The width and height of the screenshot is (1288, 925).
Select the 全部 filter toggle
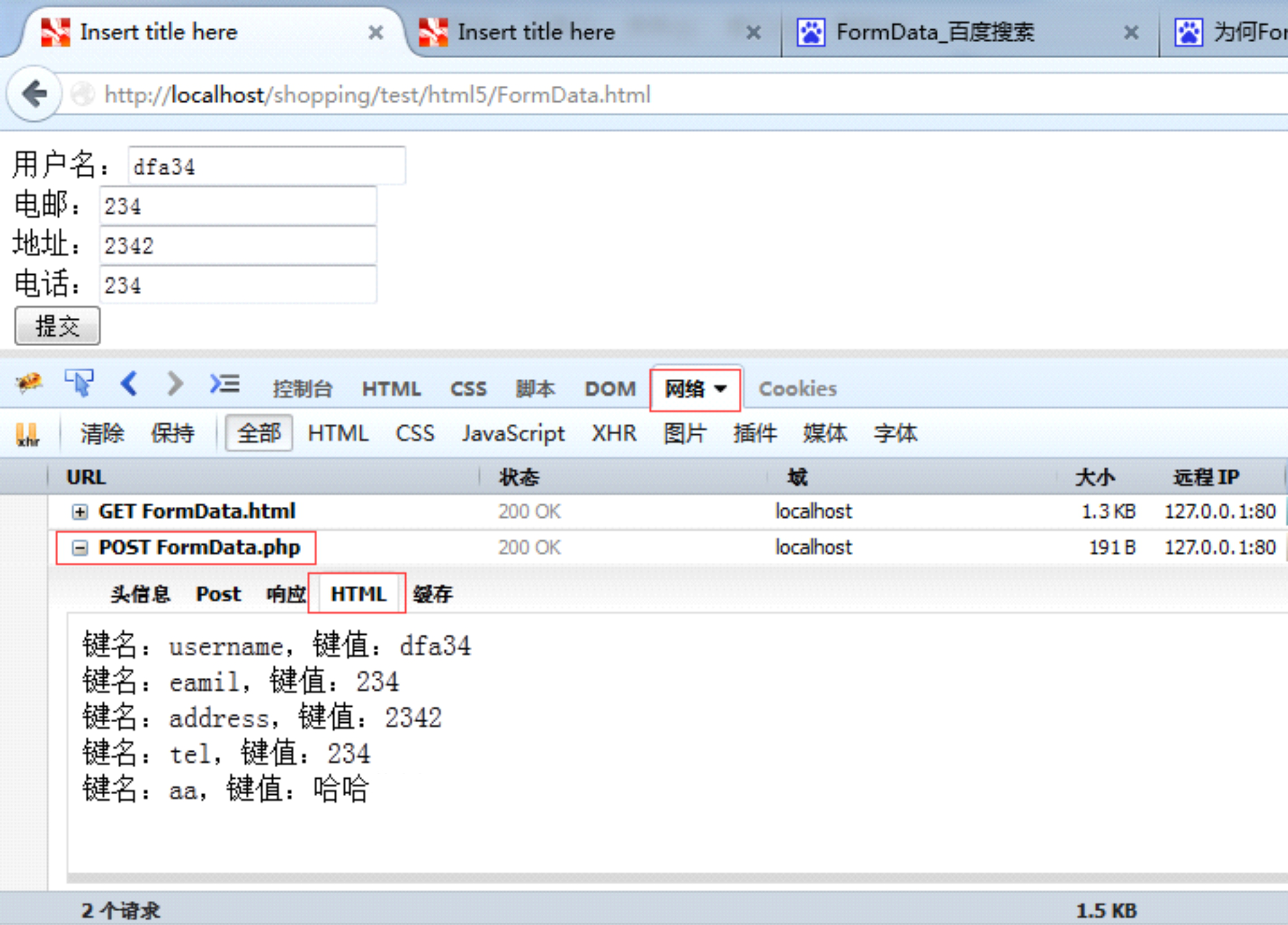coord(259,433)
